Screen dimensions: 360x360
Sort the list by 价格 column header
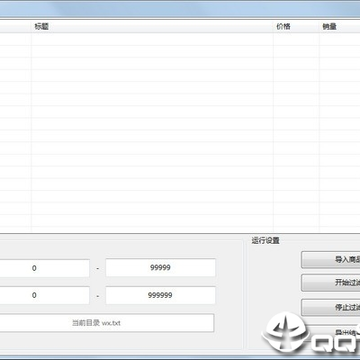pos(296,27)
